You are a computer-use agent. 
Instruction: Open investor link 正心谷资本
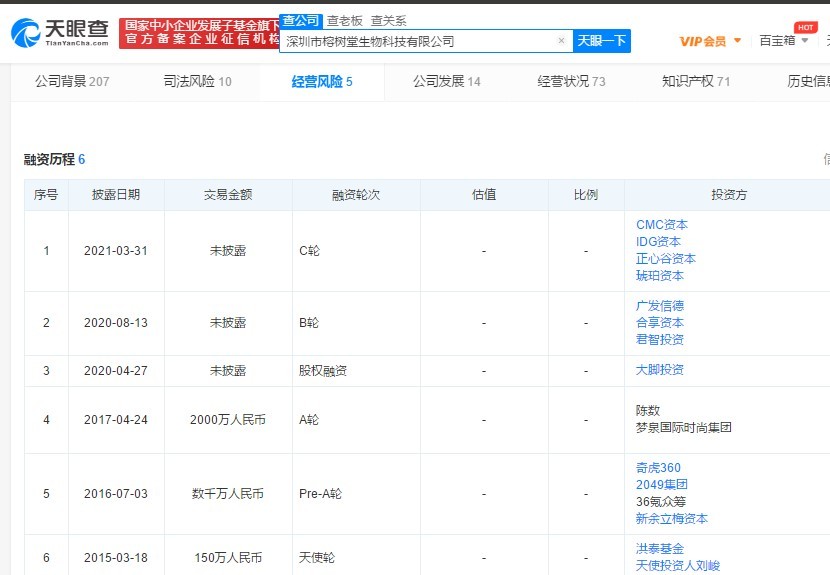(666, 258)
